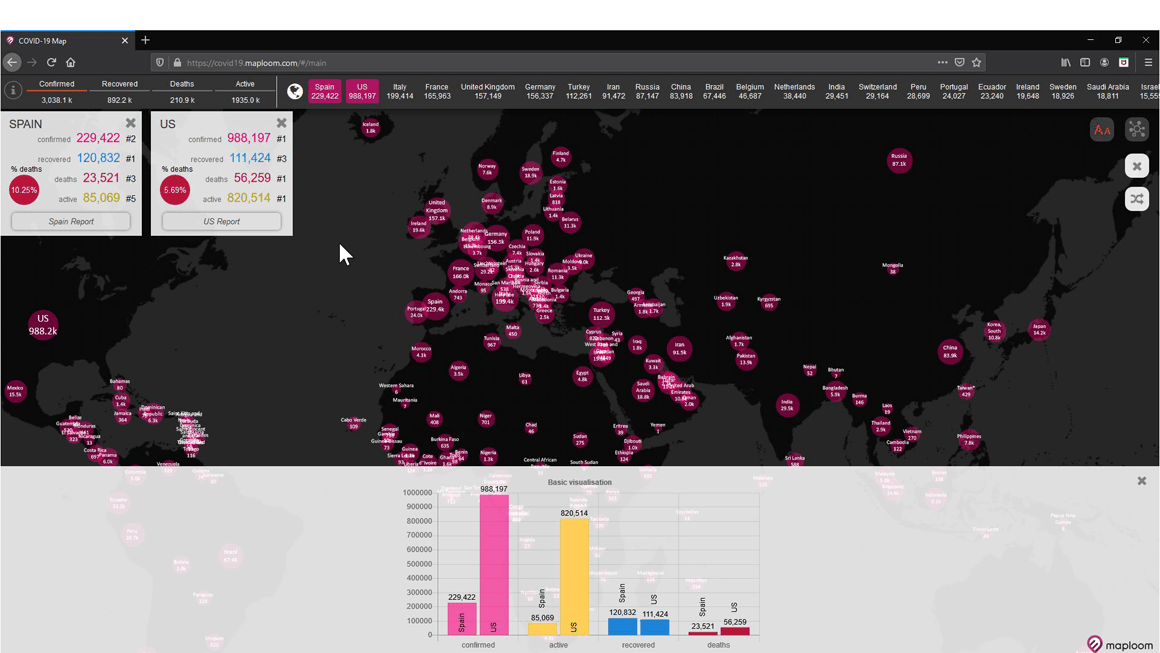Open the Spain Report button
This screenshot has width=1160, height=653.
point(71,221)
